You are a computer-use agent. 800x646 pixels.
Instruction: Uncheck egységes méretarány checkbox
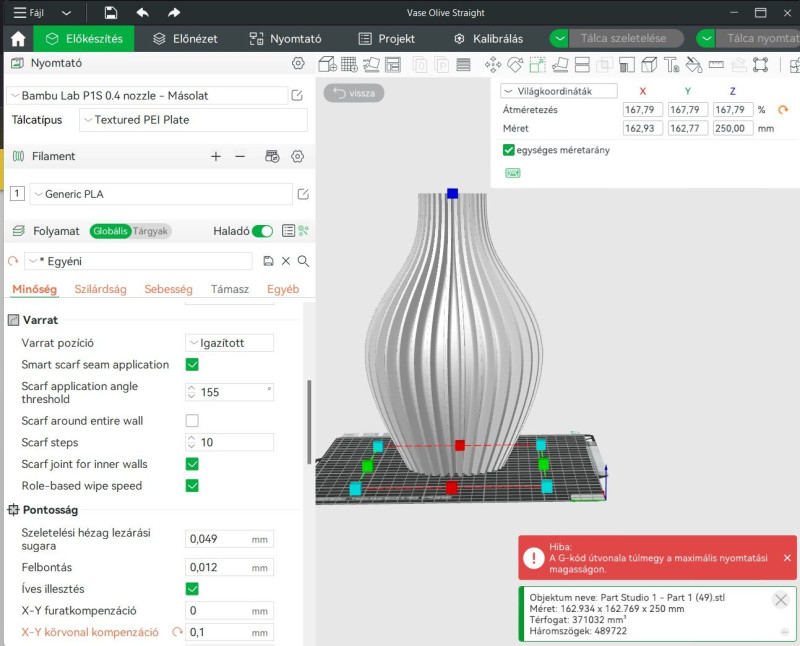pos(509,150)
